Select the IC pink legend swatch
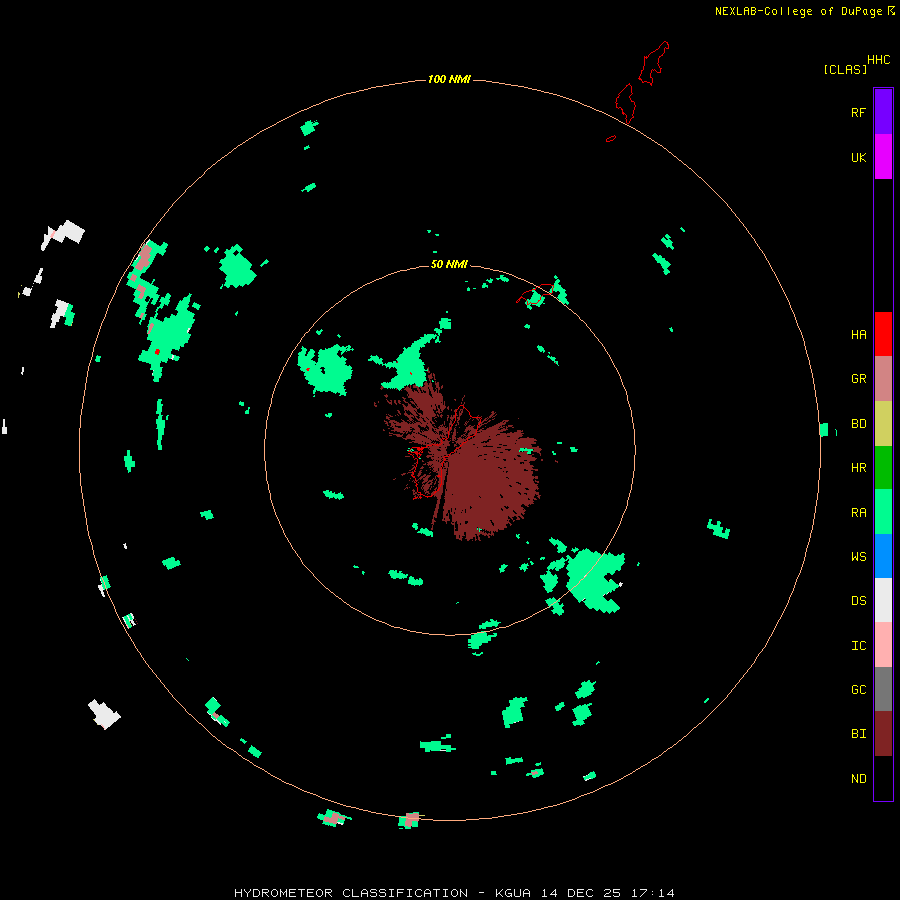 [883, 645]
